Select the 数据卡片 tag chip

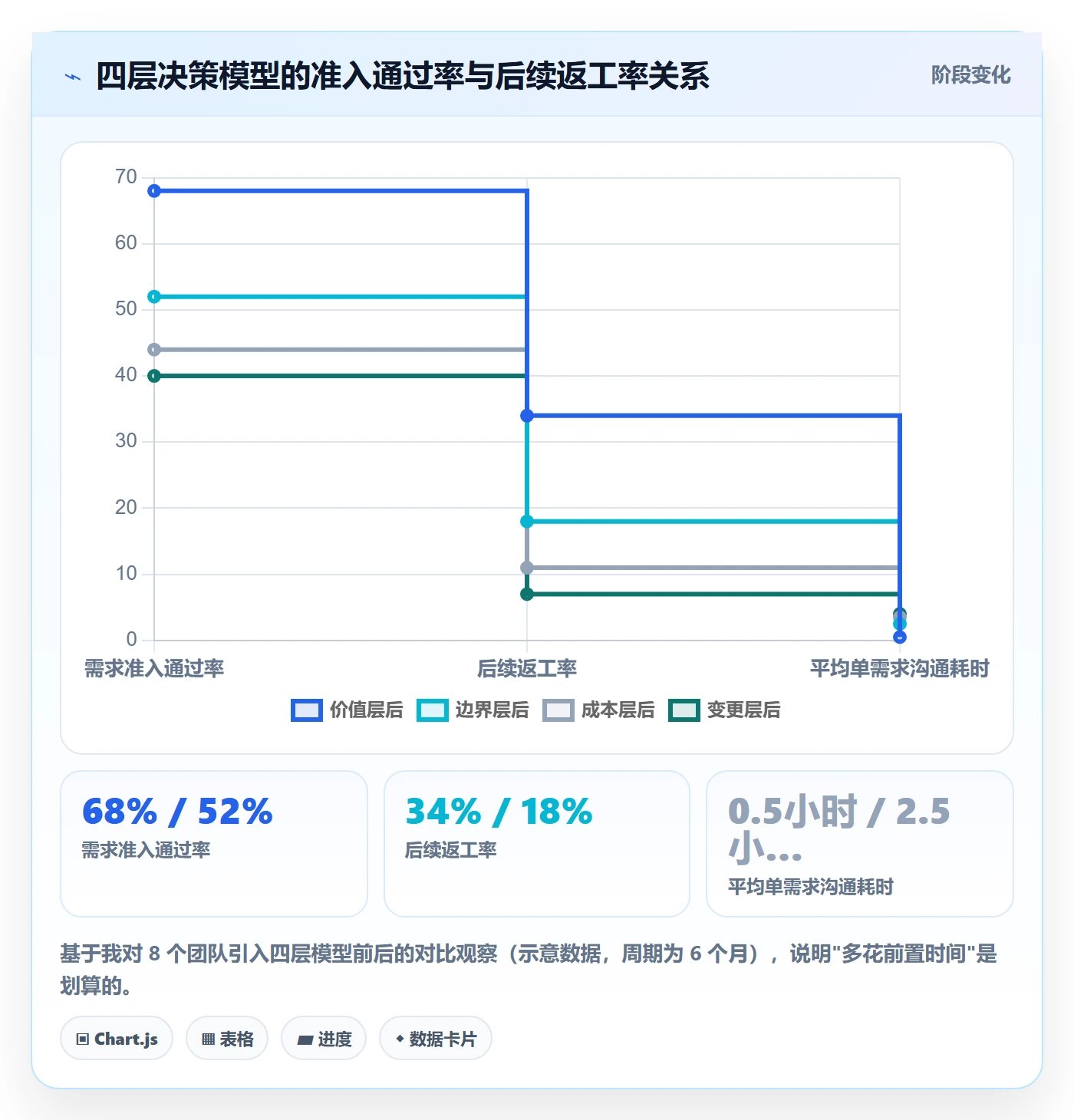click(x=436, y=1039)
